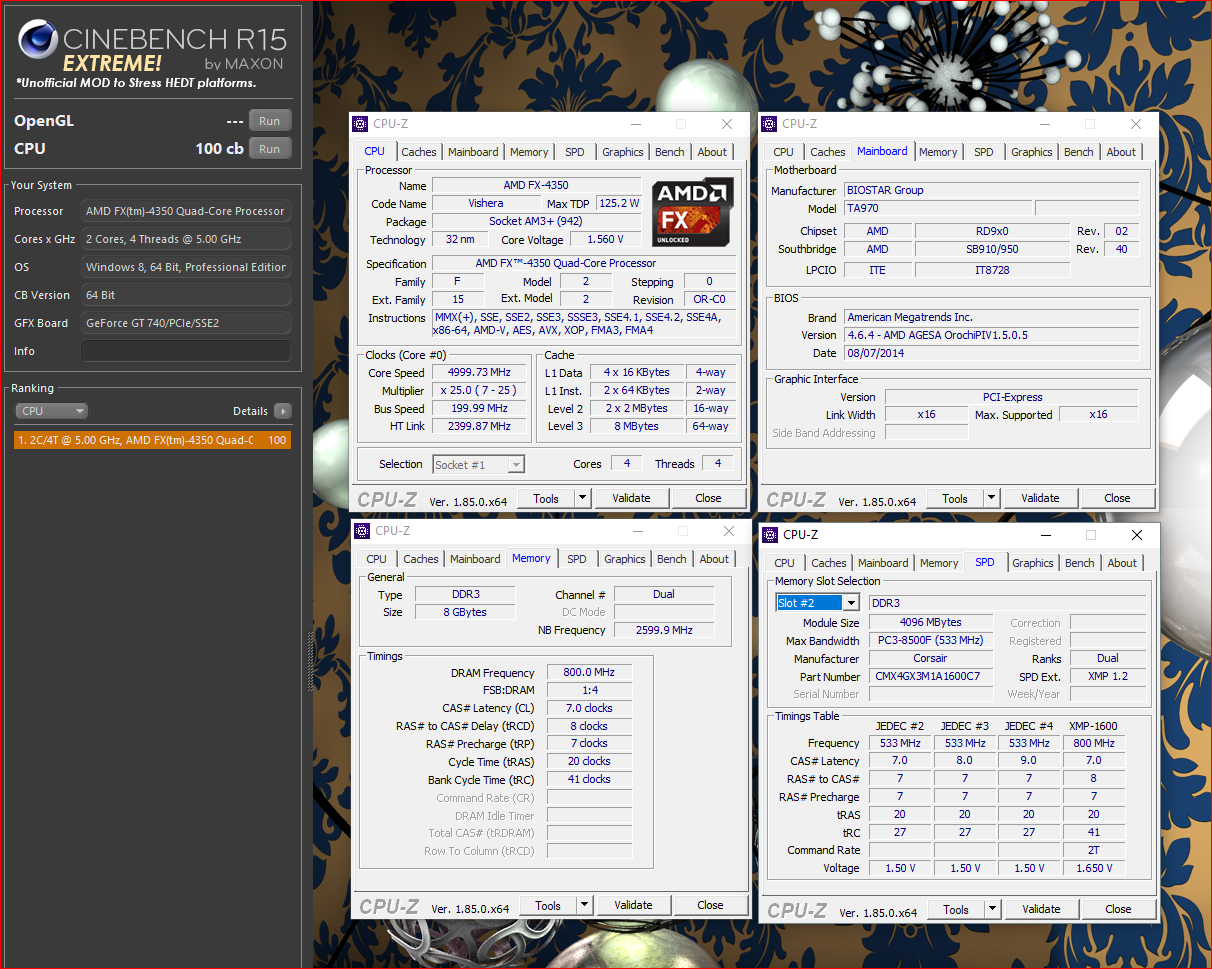
Task: Run the CPU benchmark in Cinebench
Action: coord(270,149)
